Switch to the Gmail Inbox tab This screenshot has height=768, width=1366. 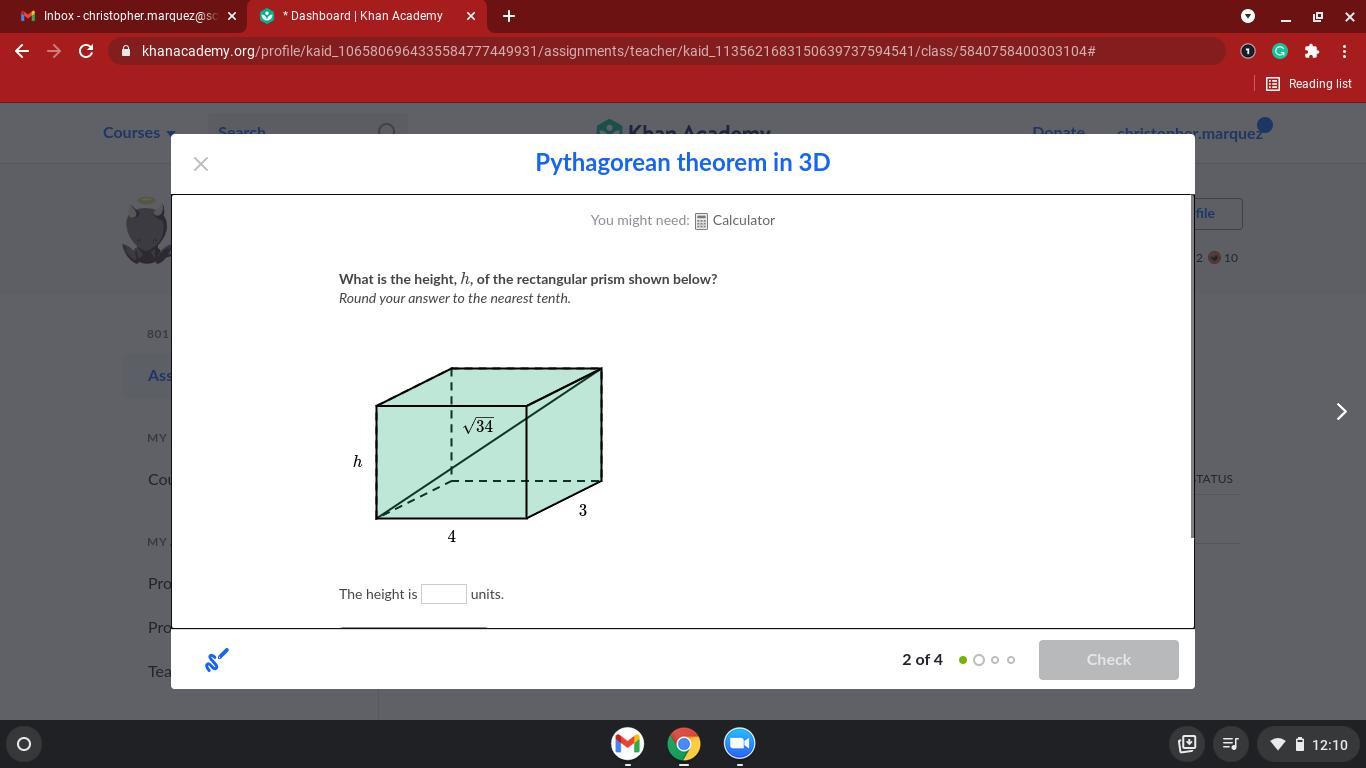tap(125, 16)
